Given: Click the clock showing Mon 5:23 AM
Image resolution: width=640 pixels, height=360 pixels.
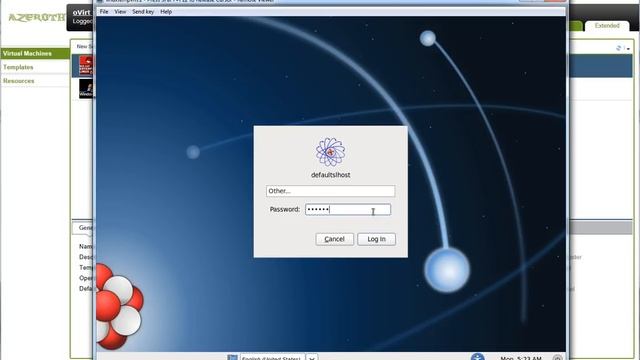Looking at the screenshot, I should [521, 358].
